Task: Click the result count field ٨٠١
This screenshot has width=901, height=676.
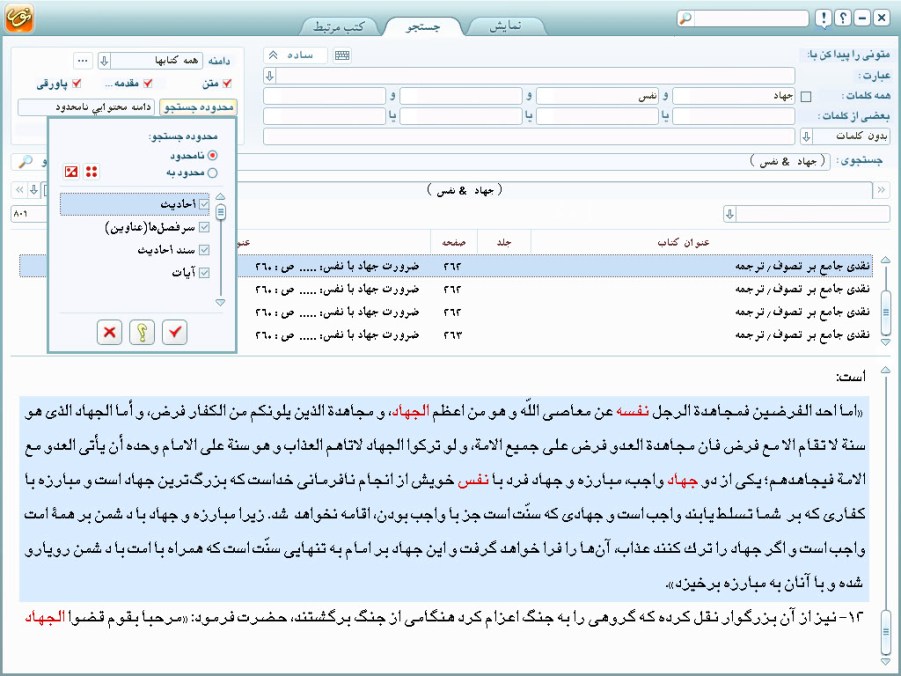Action: pyautogui.click(x=29, y=213)
